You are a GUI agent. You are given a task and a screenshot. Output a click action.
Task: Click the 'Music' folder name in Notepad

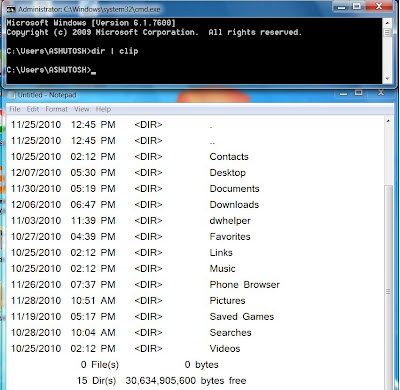(x=222, y=269)
